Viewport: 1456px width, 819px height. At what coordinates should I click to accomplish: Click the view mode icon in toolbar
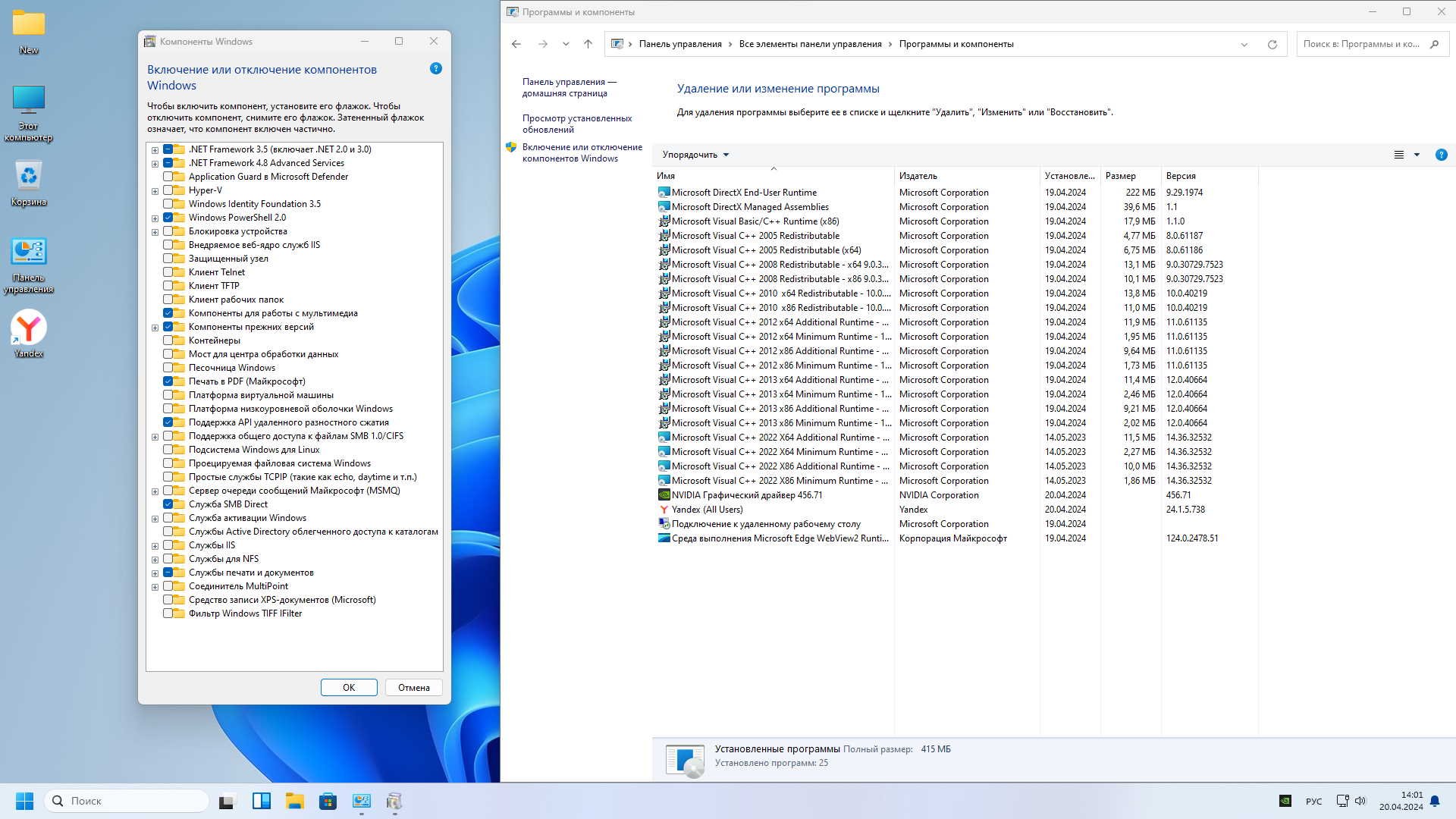tap(1398, 155)
